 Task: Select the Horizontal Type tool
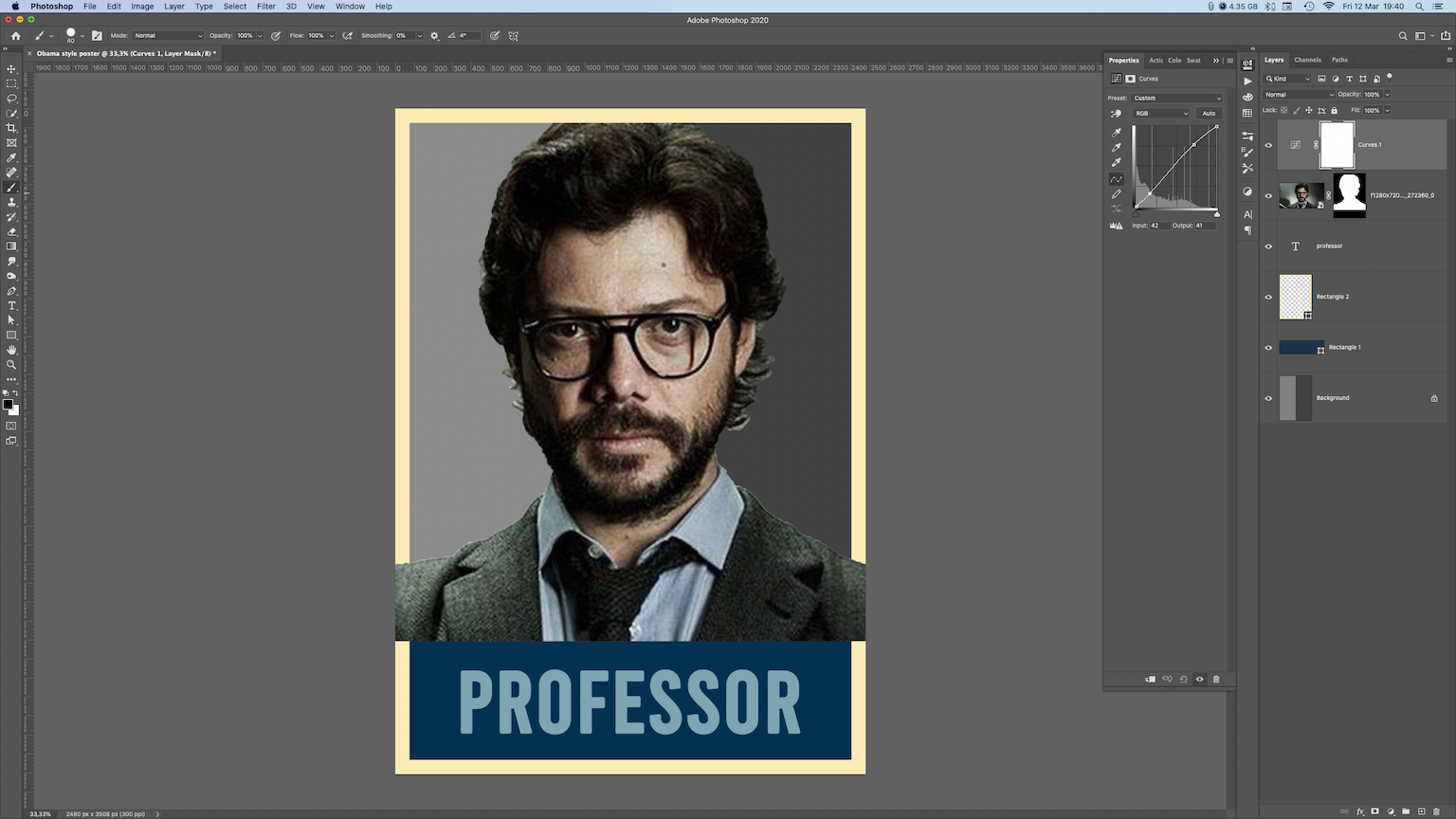[11, 305]
